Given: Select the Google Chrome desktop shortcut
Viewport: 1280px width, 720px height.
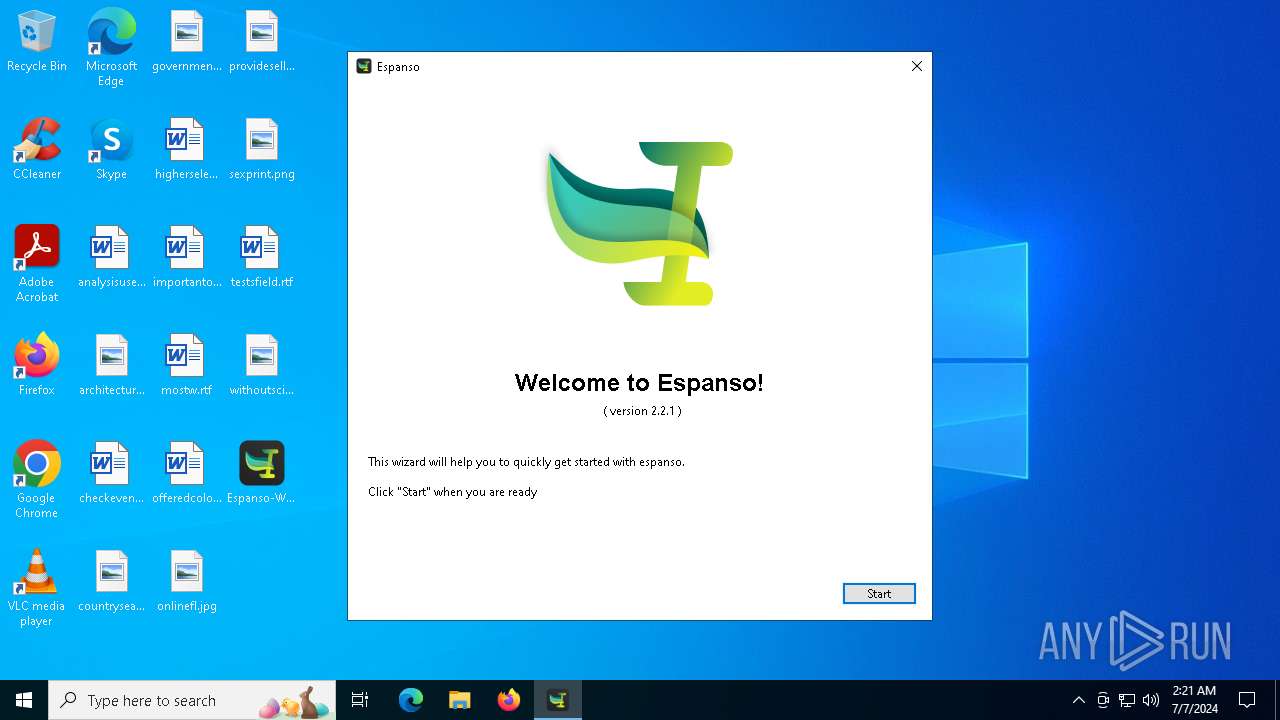Looking at the screenshot, I should click(37, 480).
